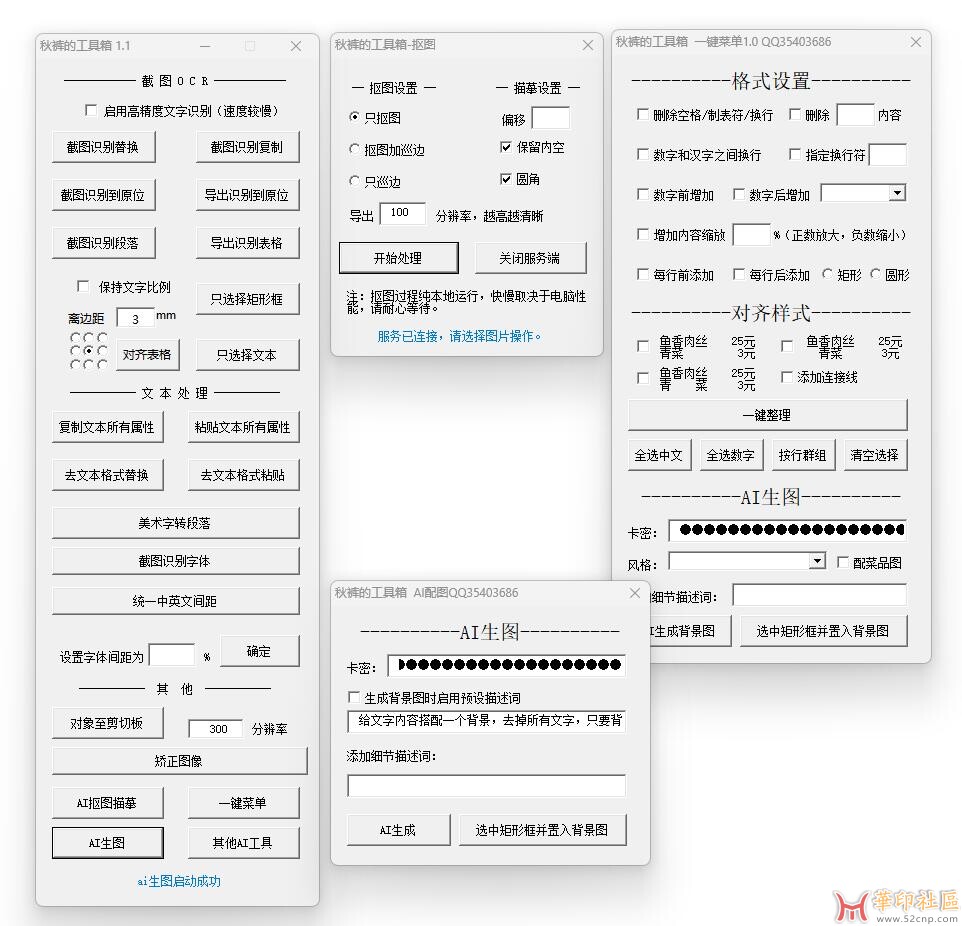Select the 只抠图 radio option

[355, 117]
